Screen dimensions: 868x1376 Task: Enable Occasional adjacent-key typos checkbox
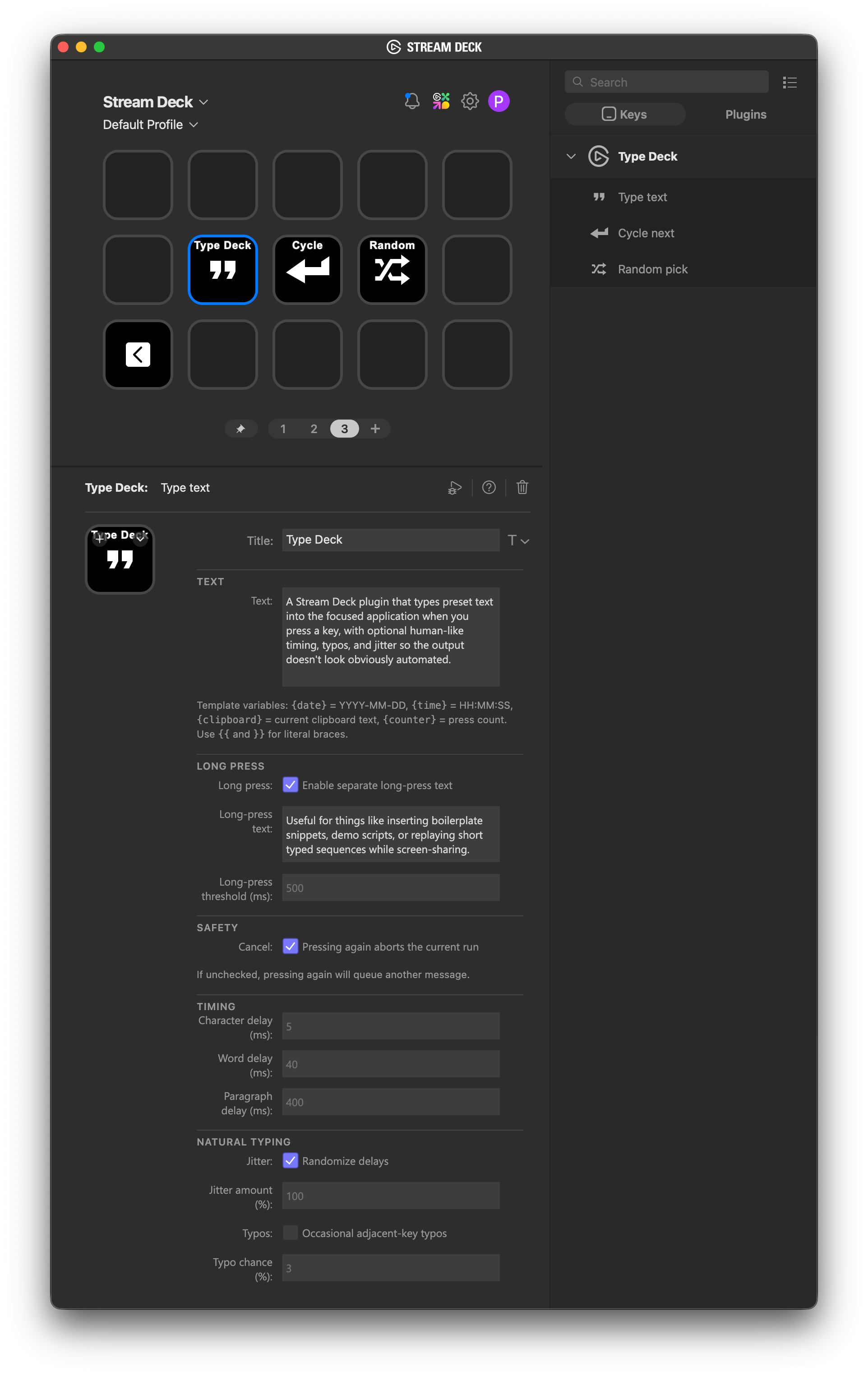[290, 1233]
